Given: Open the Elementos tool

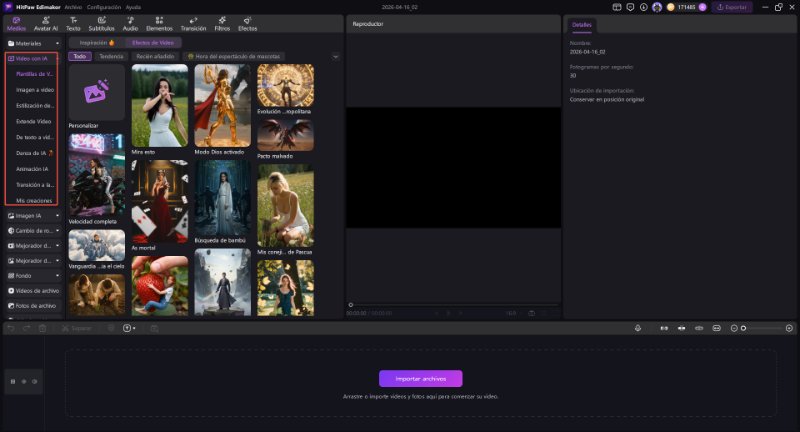Looking at the screenshot, I should coord(159,24).
